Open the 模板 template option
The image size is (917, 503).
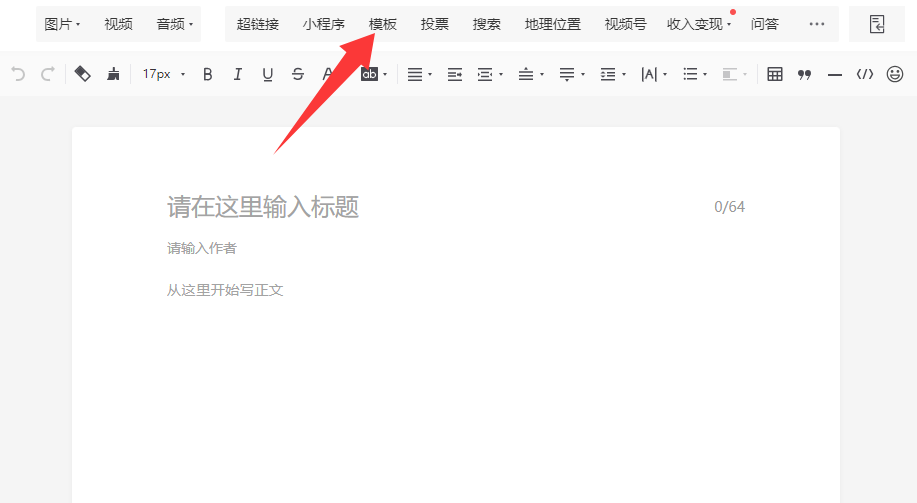(x=382, y=24)
